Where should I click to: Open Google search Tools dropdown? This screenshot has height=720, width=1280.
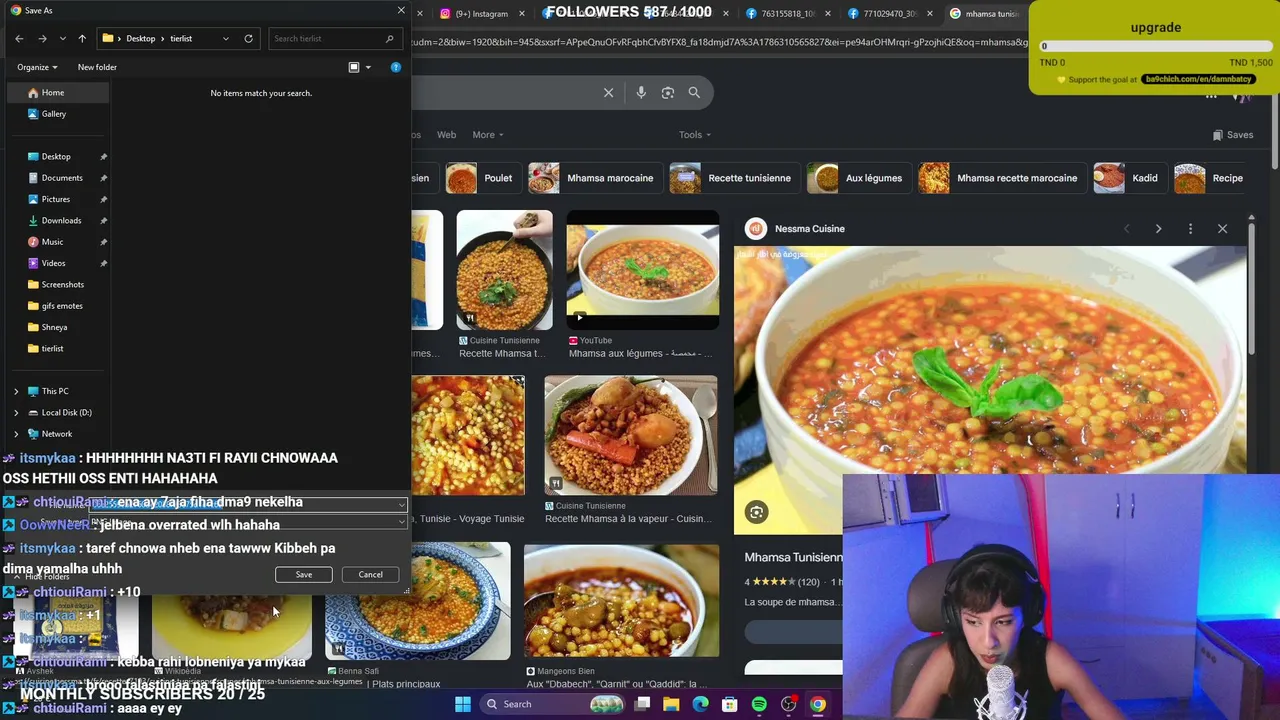tap(695, 135)
